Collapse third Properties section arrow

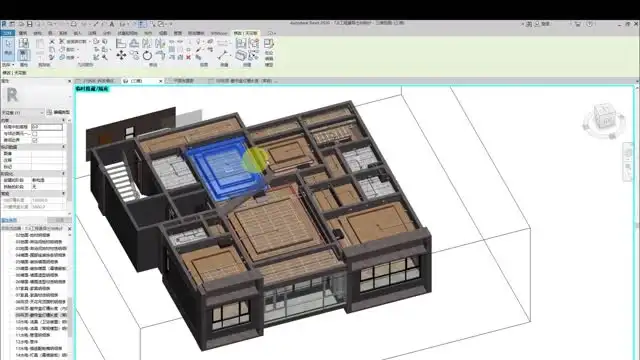64,173
